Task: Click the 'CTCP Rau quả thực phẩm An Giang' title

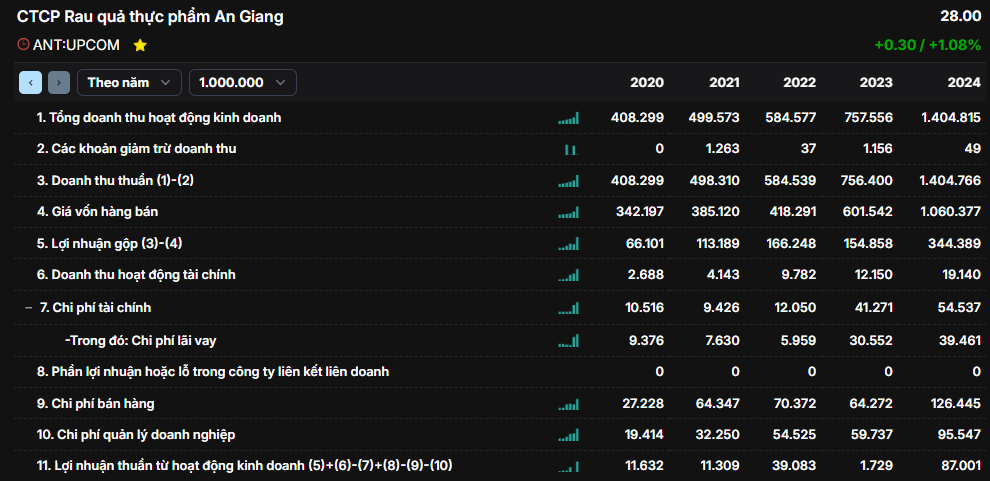Action: pyautogui.click(x=150, y=16)
